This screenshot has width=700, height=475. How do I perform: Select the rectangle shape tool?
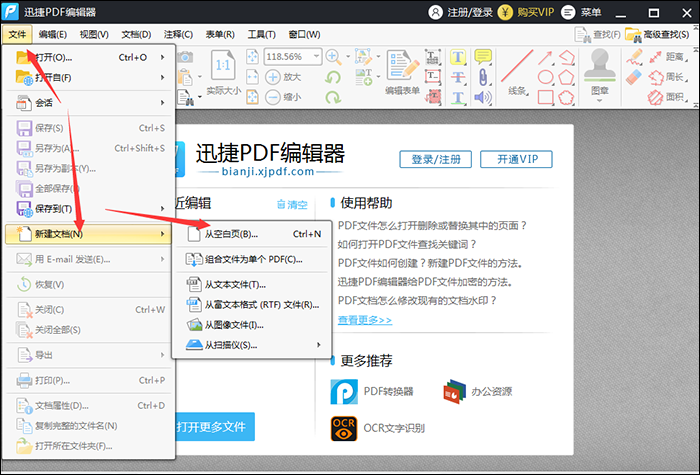tap(546, 97)
